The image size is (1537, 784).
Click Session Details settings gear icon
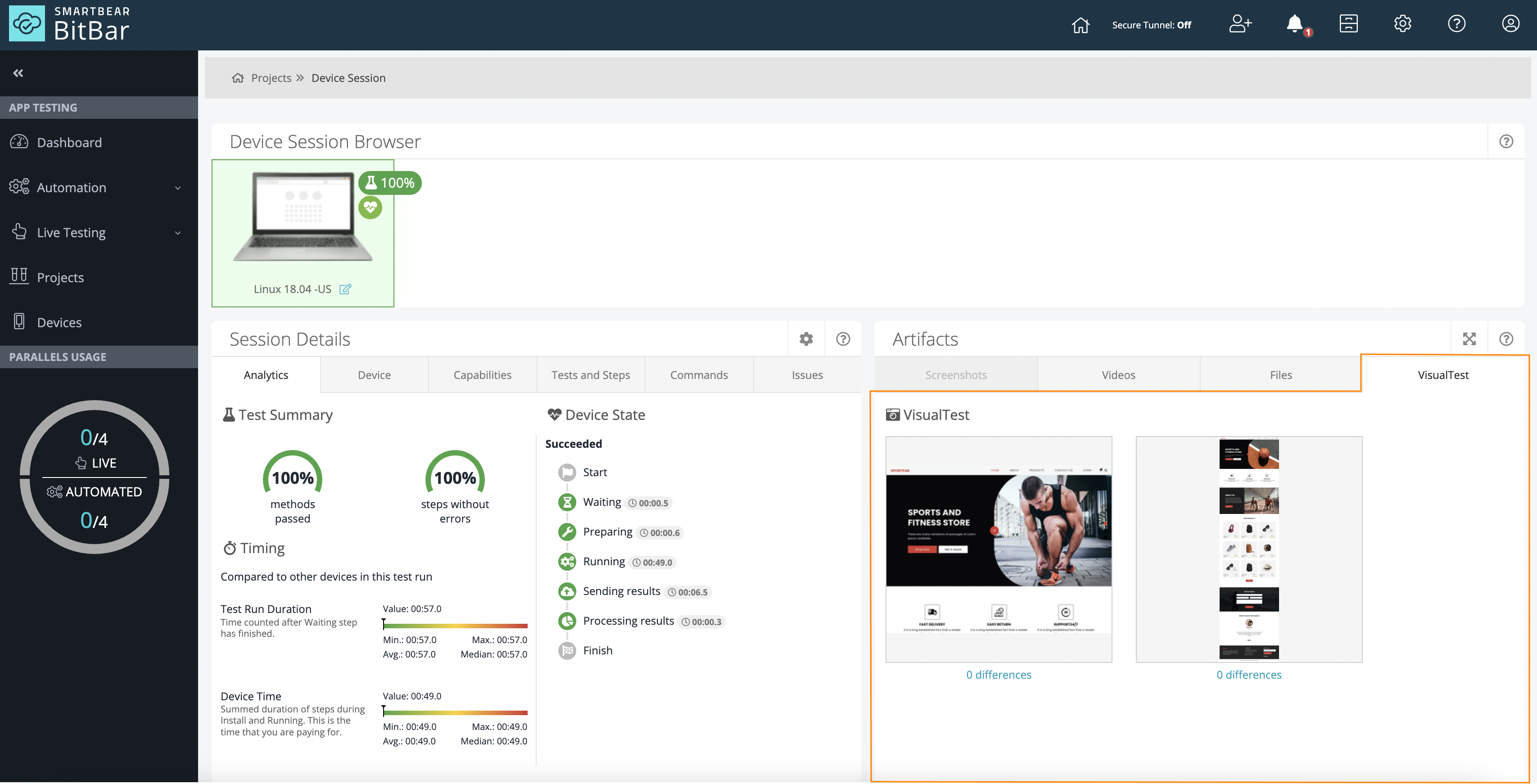806,339
